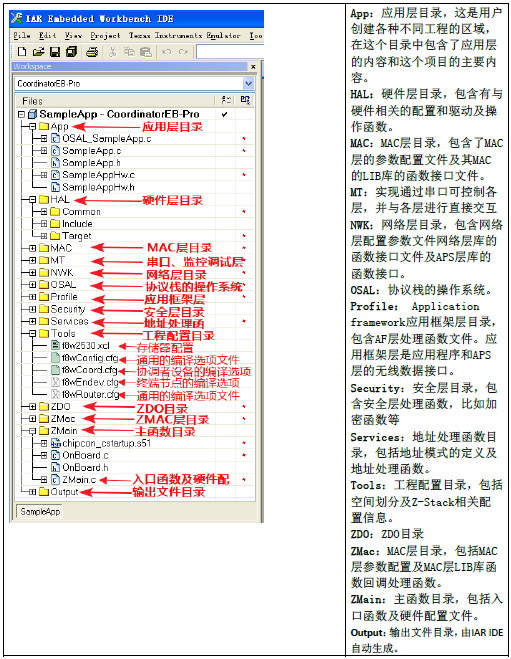Switch to the SampleApp workspace tab
This screenshot has width=511, height=659.
40,511
